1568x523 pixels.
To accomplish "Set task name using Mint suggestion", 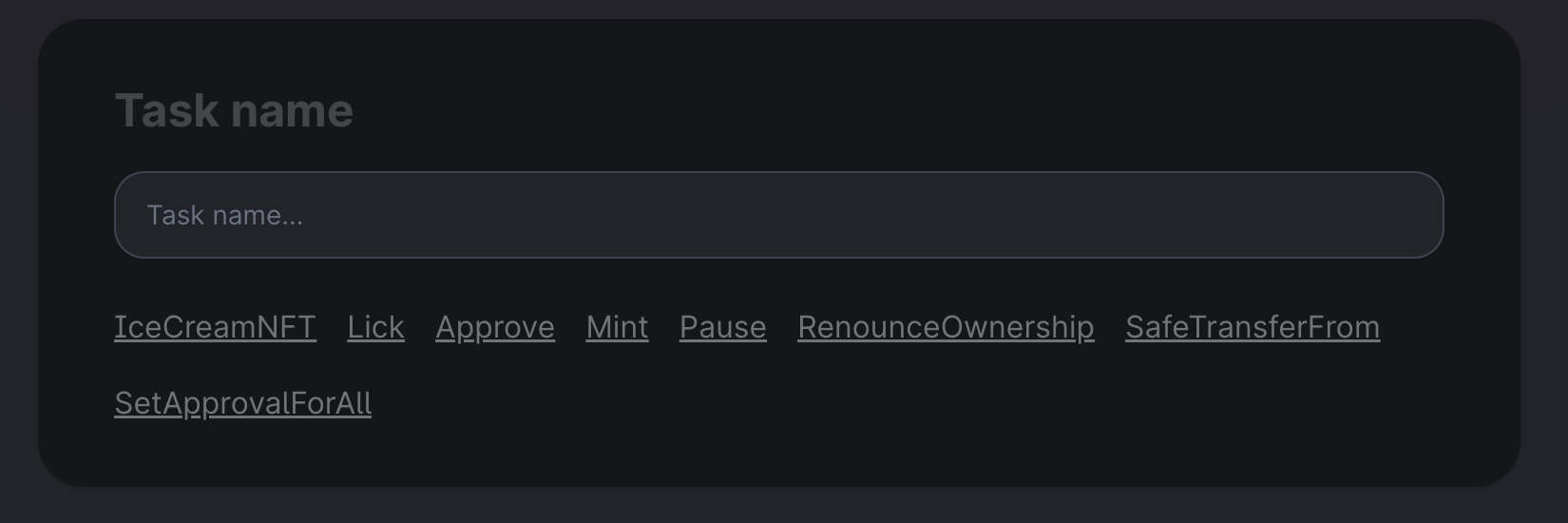I will (617, 327).
